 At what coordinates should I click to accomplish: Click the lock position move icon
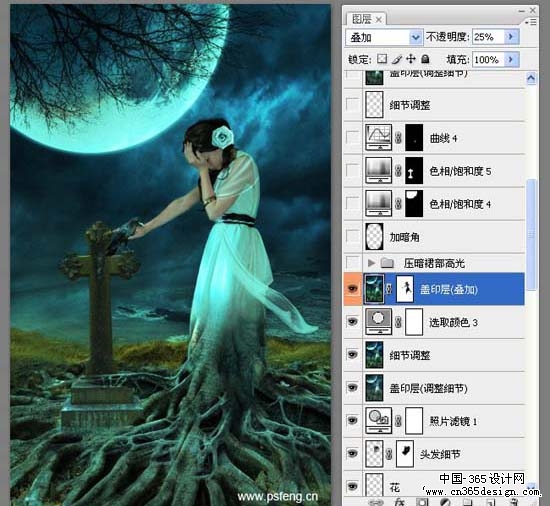coord(411,59)
